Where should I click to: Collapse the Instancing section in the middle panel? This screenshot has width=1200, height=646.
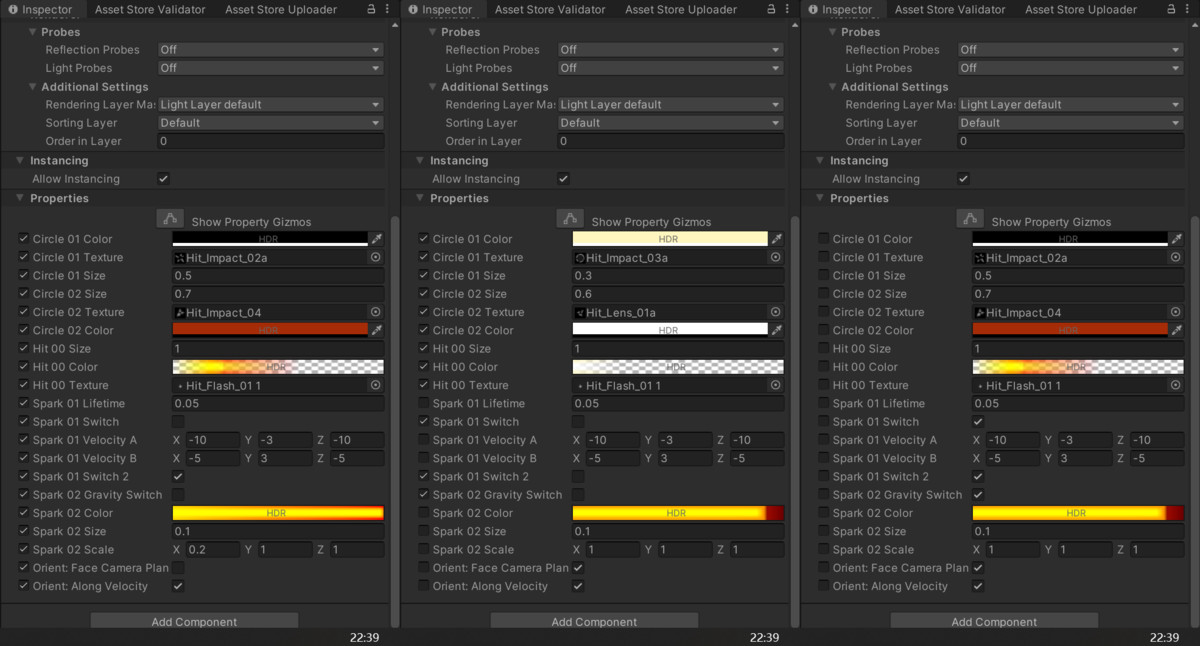click(421, 160)
